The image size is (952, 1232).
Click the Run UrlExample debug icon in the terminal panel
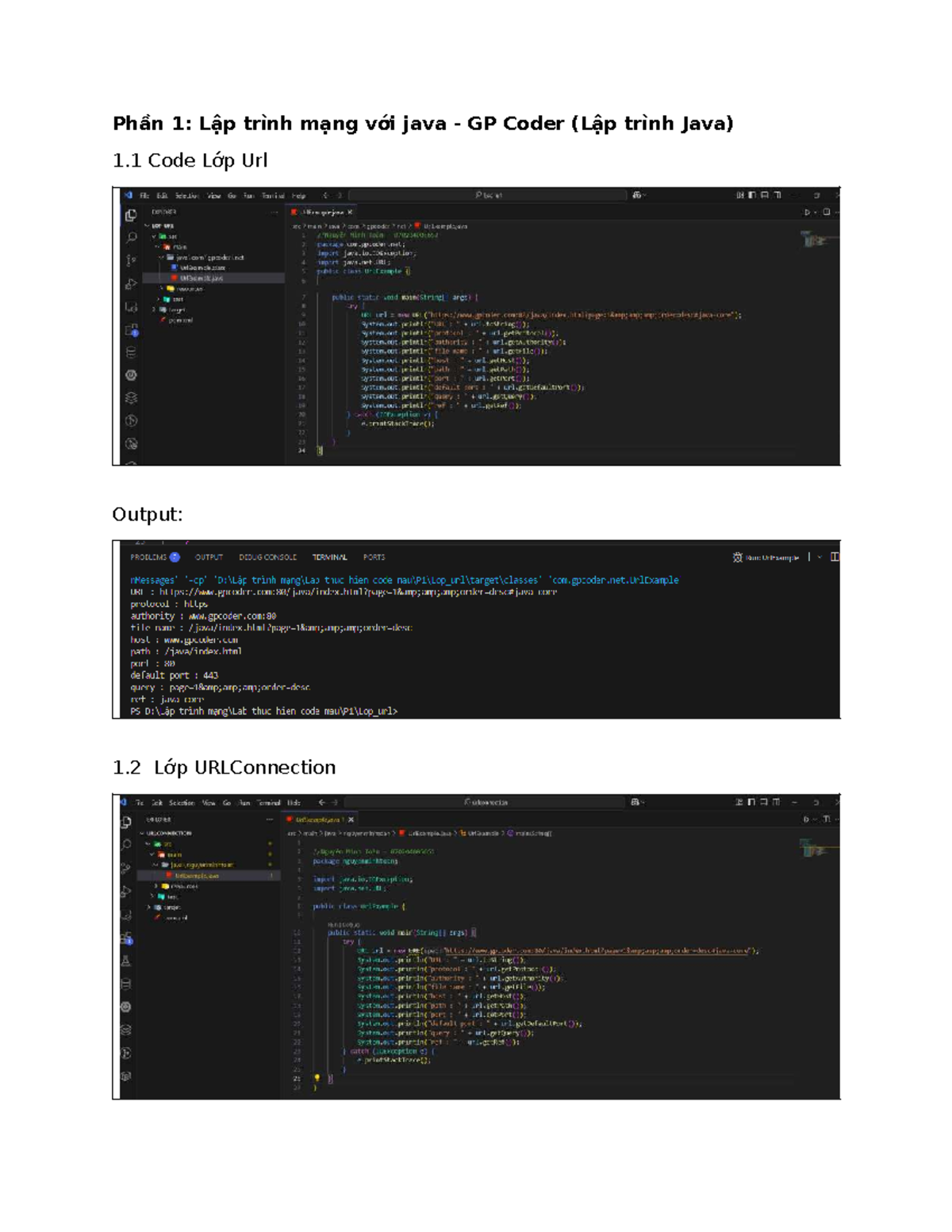click(738, 558)
